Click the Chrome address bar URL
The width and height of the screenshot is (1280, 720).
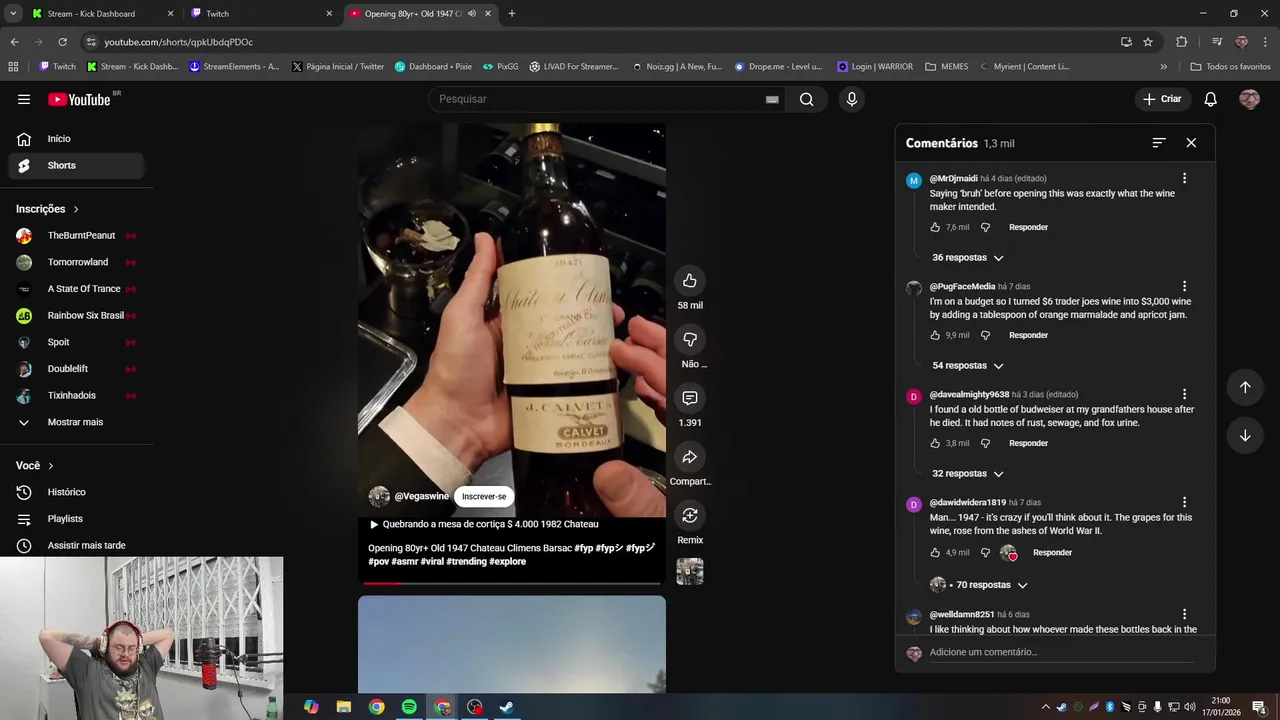point(179,42)
